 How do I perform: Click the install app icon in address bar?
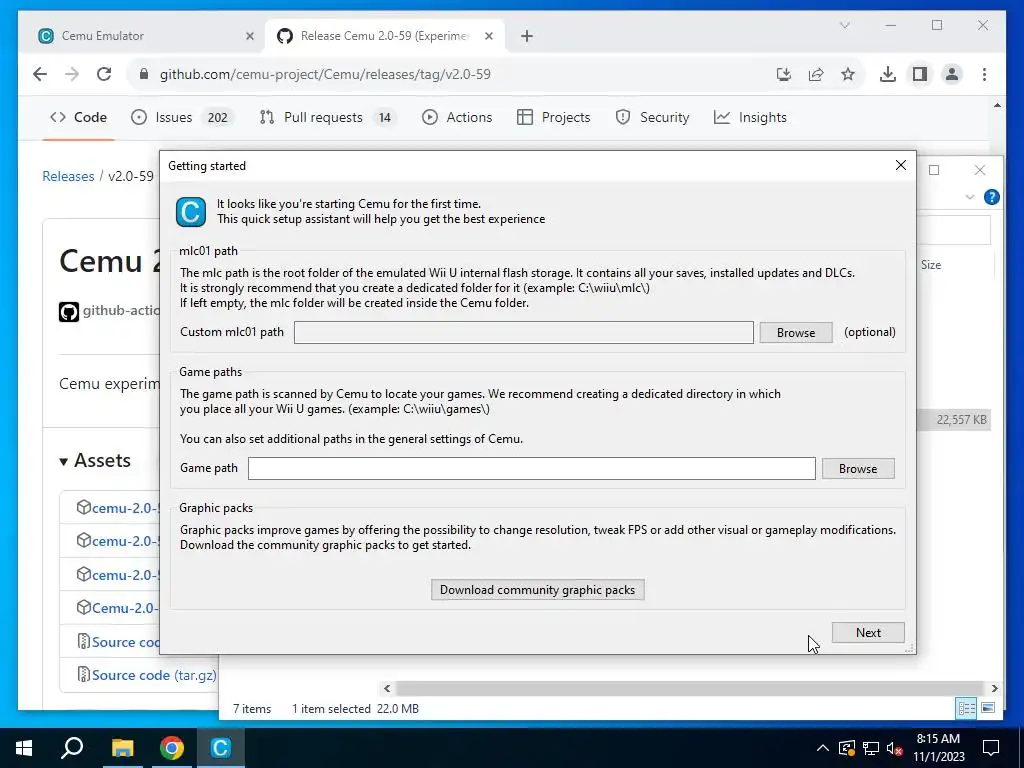coord(784,74)
